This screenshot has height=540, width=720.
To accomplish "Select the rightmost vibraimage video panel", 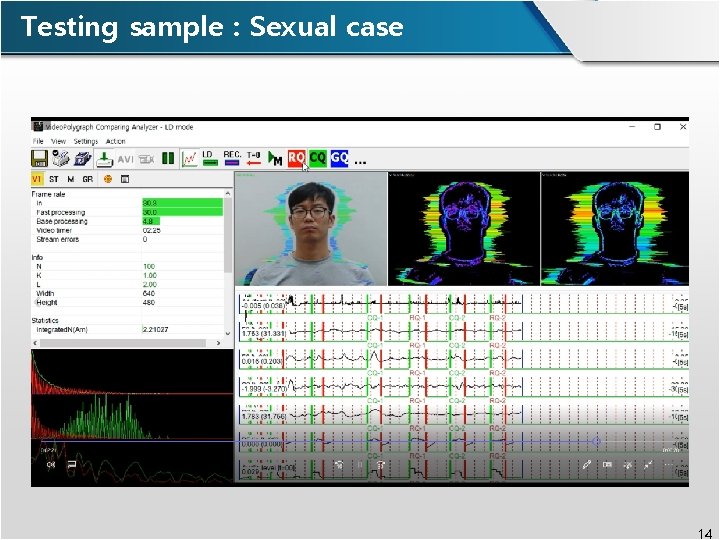I will 615,229.
